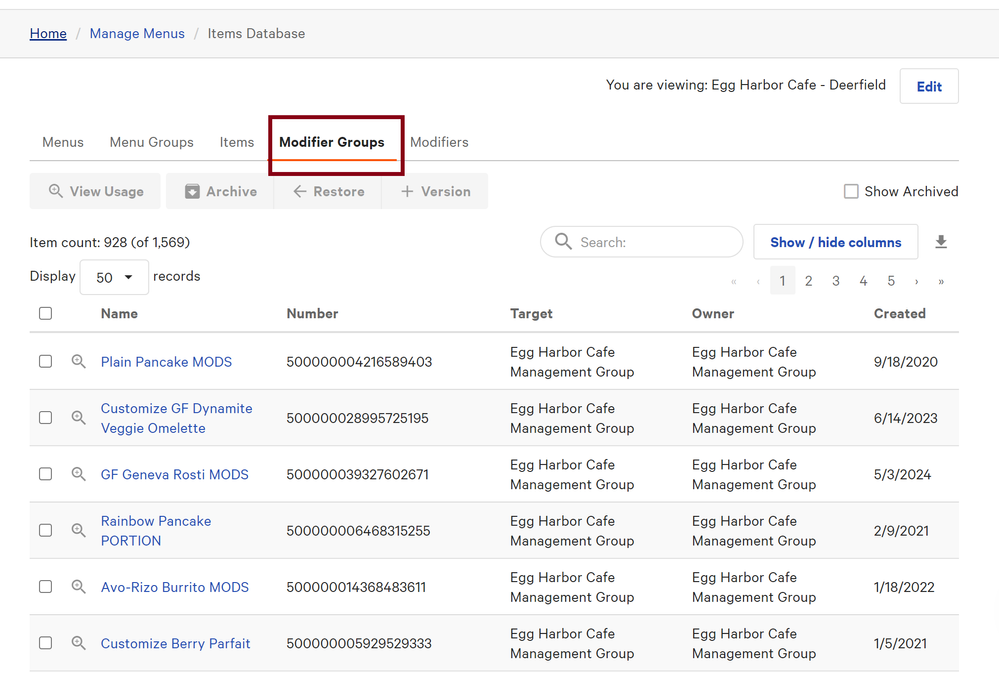
Task: Tick the checkbox for Plain Pancake MODS
Action: [46, 362]
